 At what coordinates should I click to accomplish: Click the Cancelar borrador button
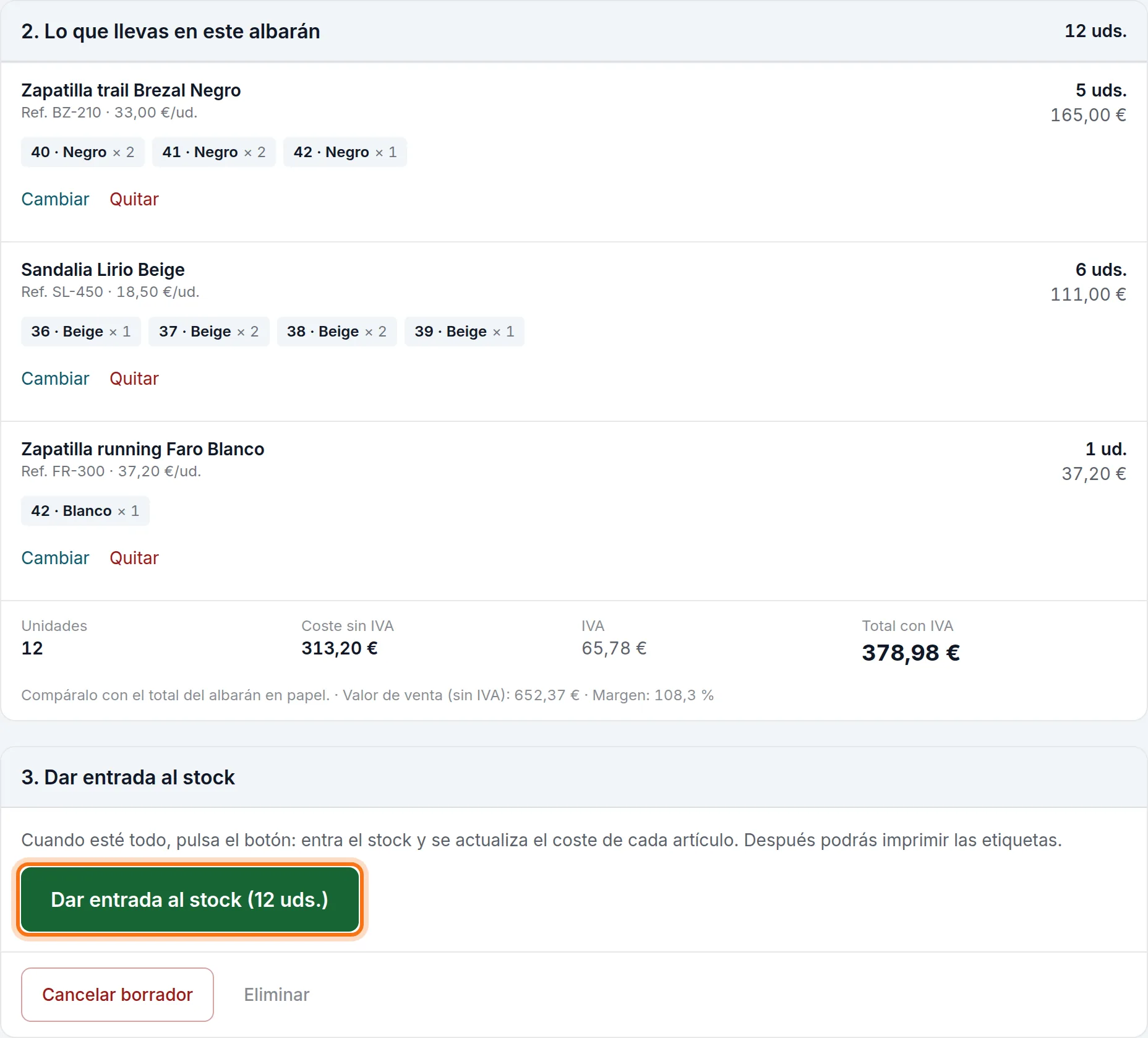118,995
